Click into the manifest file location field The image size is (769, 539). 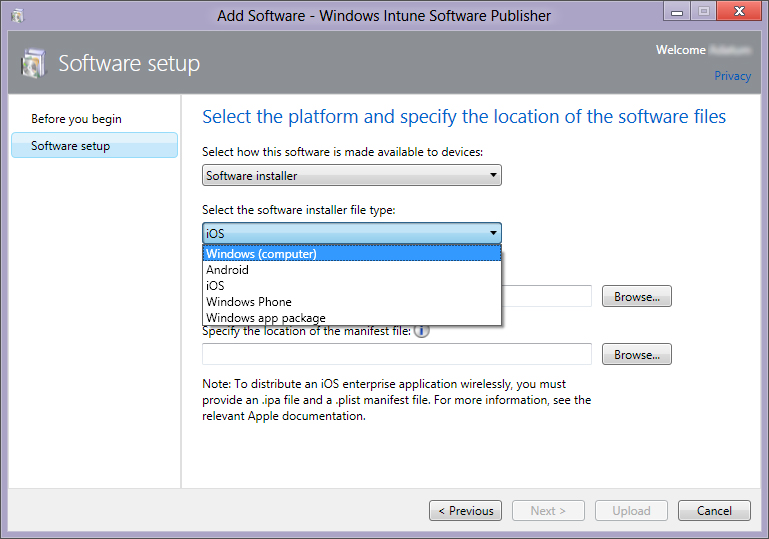click(x=396, y=355)
